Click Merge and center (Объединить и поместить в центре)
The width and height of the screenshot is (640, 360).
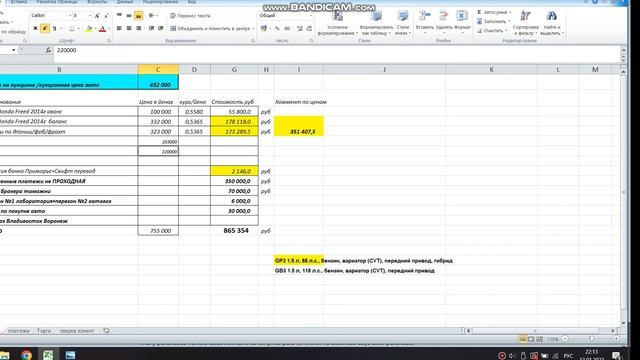[210, 29]
